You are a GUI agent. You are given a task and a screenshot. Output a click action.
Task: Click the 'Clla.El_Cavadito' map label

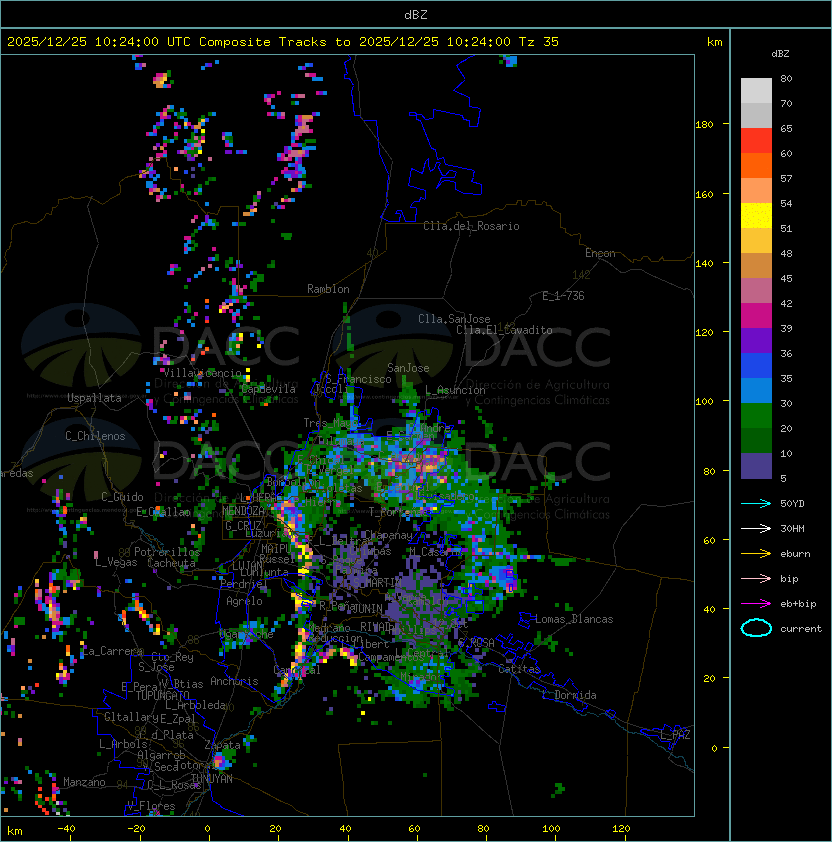click(x=504, y=330)
